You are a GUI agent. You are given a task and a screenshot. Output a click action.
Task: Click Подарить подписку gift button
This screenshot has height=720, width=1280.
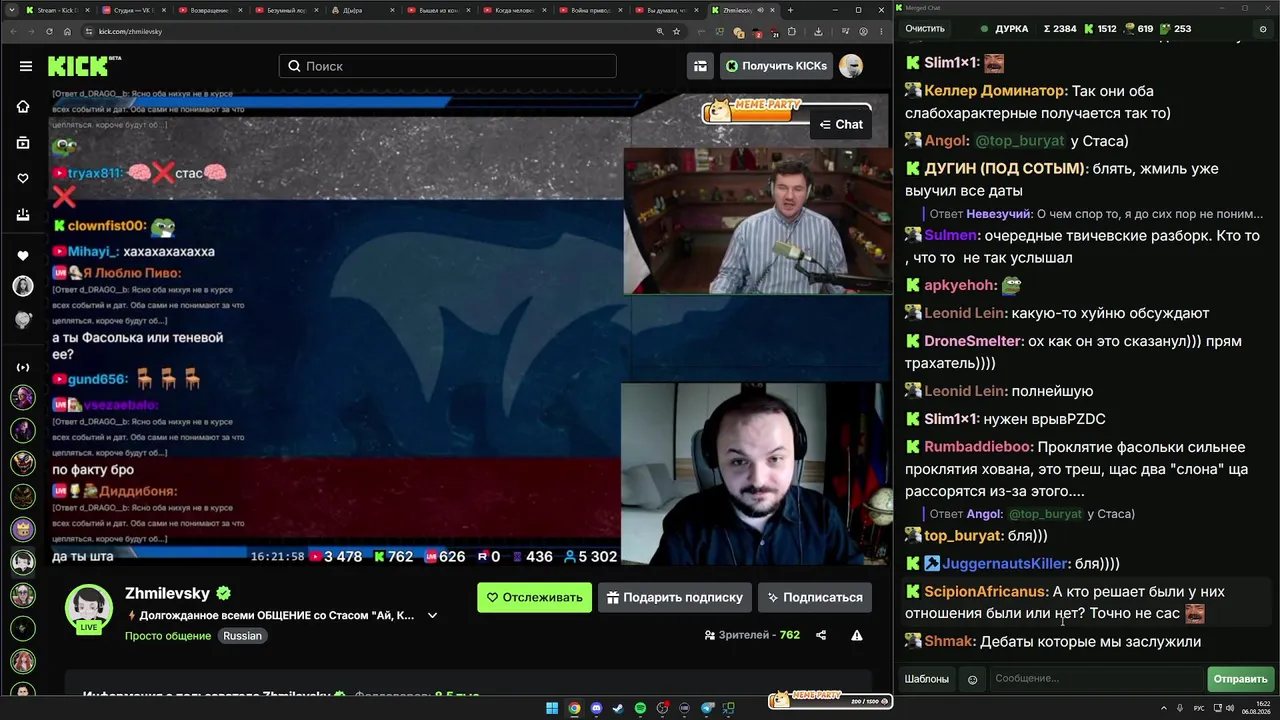(674, 597)
